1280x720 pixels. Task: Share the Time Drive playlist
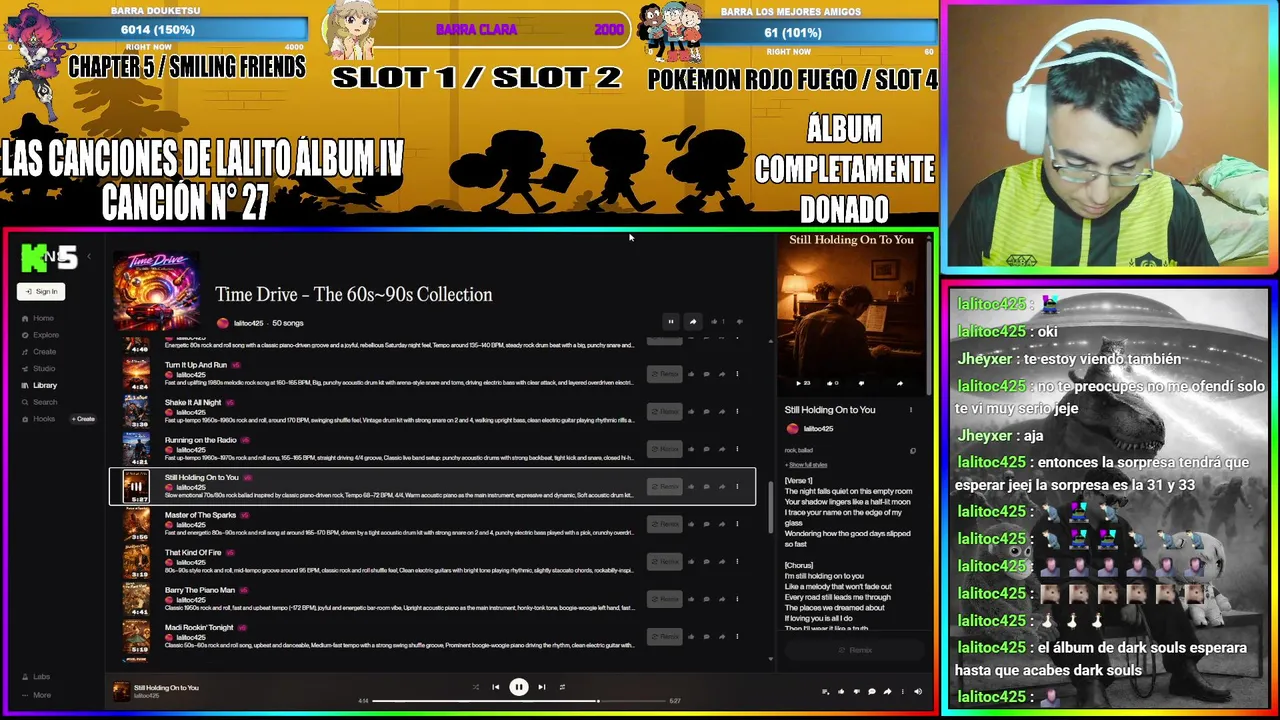693,322
